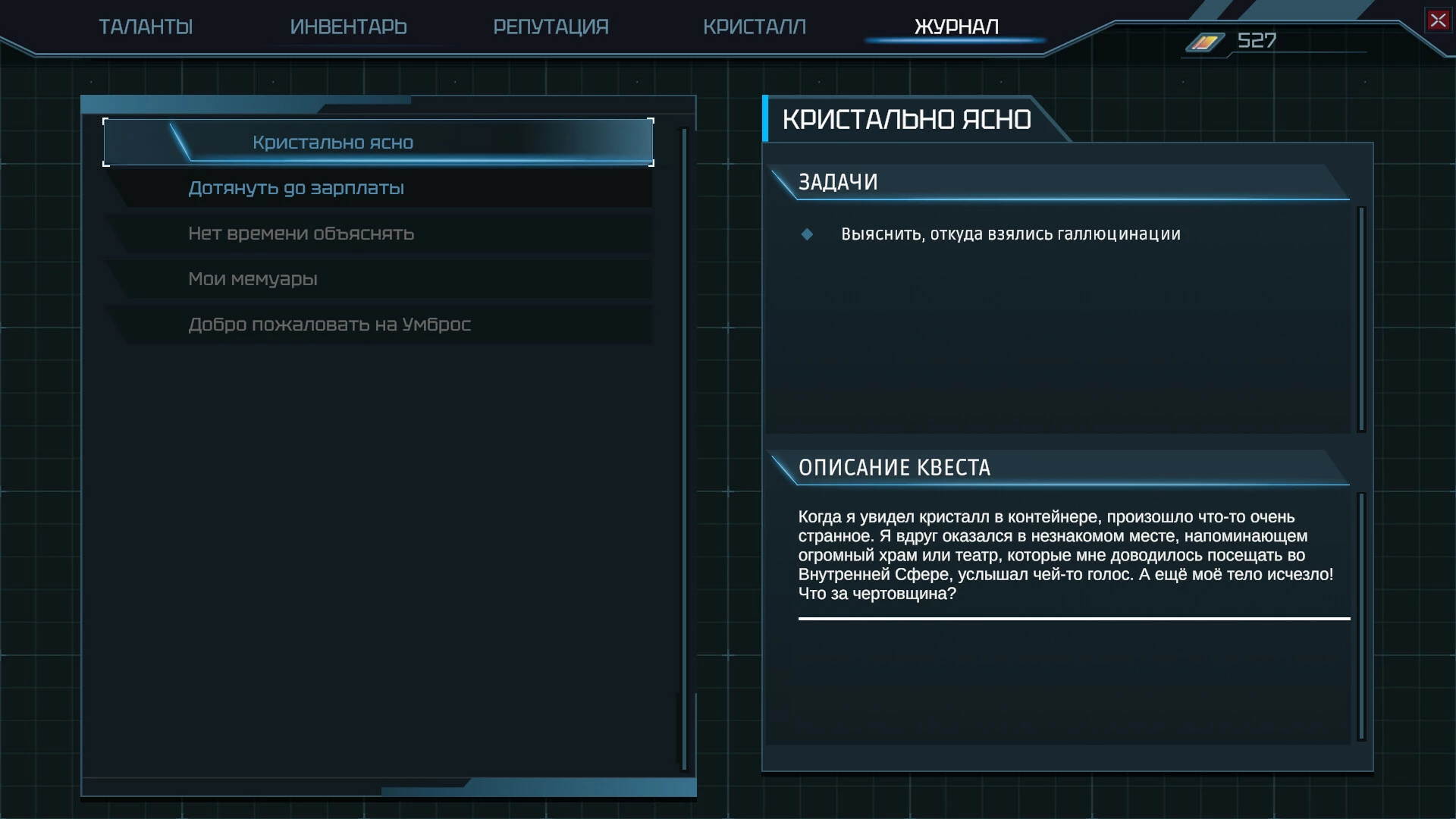Click the quest description scrollbar
Viewport: 1456px width, 819px height.
coord(1361,617)
